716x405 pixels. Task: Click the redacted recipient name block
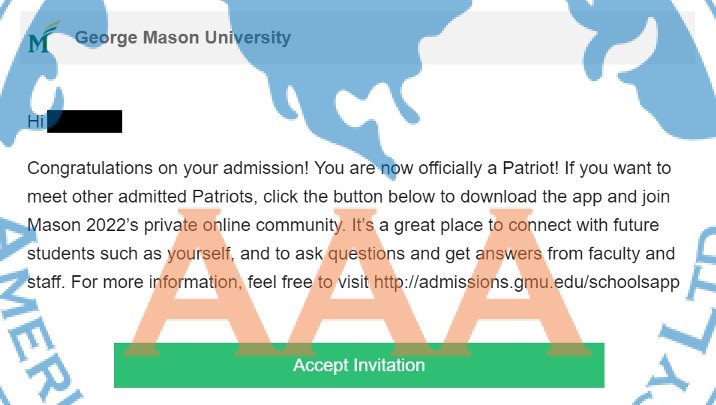tap(84, 122)
